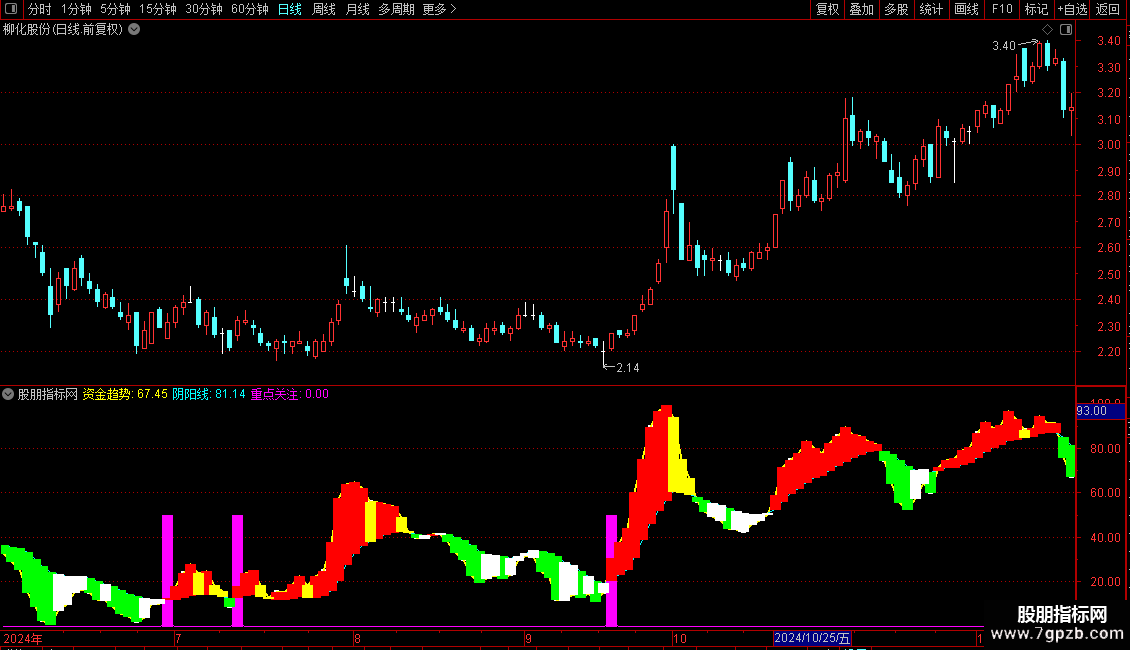Click month 9 on time axis
Screen dimensions: 1130x650
point(528,639)
